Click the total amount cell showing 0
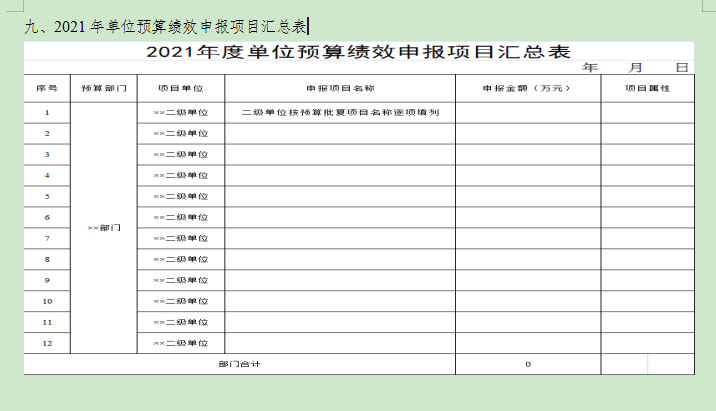 pos(527,364)
